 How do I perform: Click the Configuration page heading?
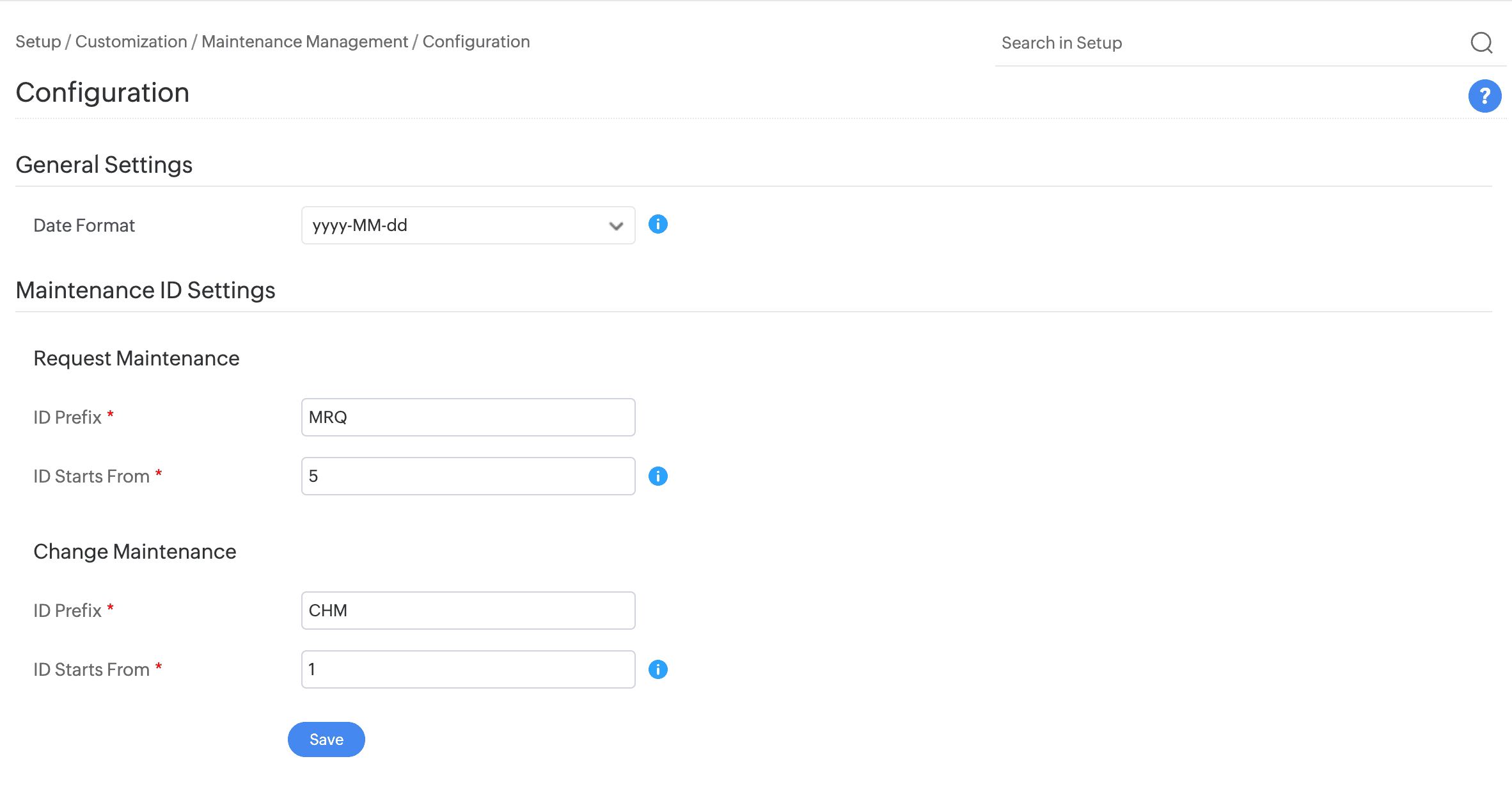[102, 93]
